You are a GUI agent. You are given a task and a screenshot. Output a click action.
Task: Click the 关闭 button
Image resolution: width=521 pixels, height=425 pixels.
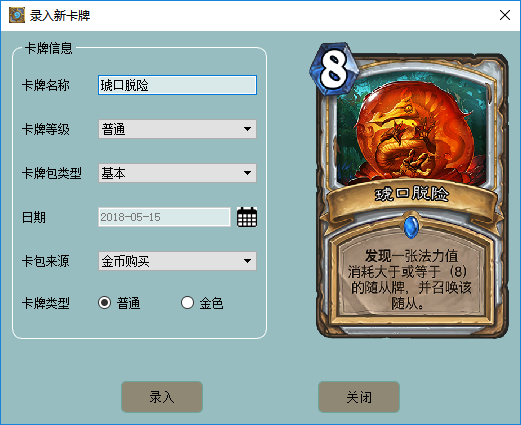coord(359,397)
